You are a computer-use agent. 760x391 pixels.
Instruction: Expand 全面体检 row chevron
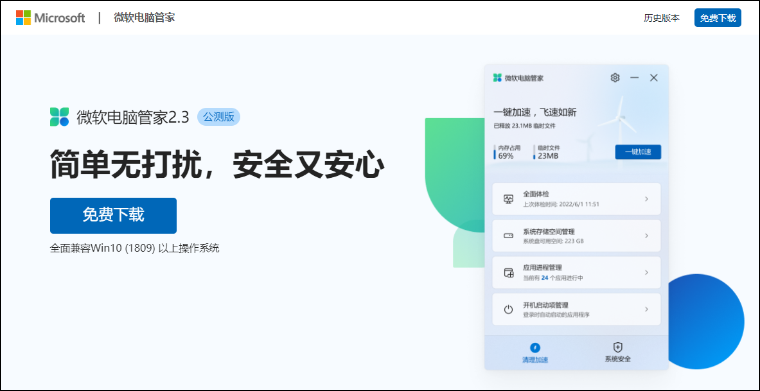pos(647,199)
